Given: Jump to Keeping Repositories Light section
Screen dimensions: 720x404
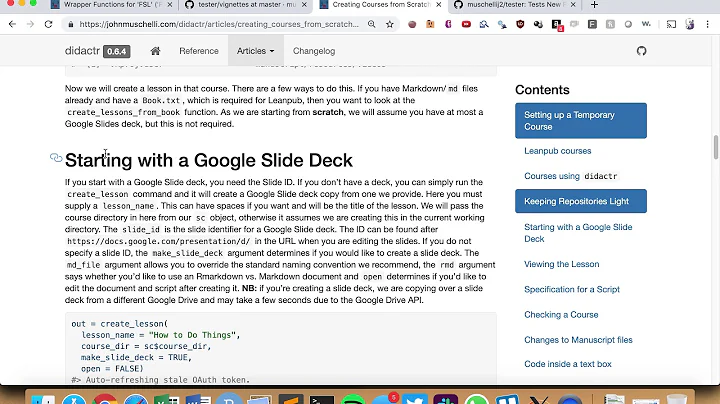Looking at the screenshot, I should pos(581,201).
